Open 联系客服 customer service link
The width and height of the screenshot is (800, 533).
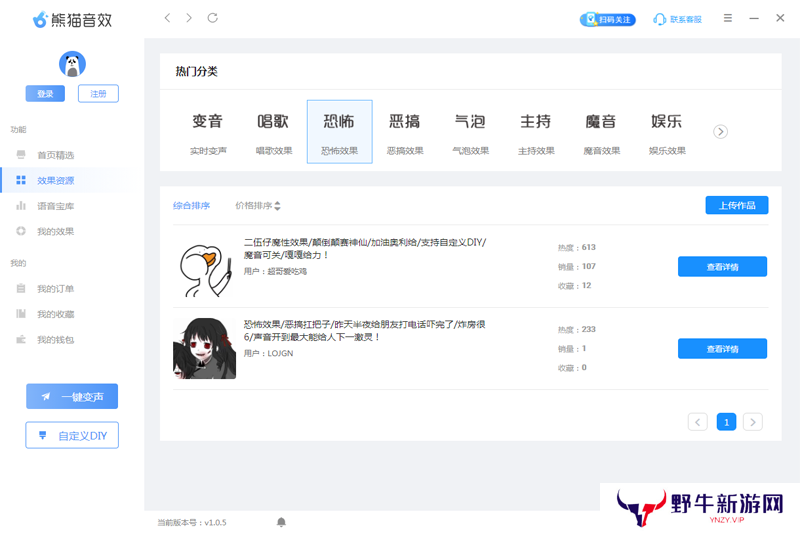677,19
